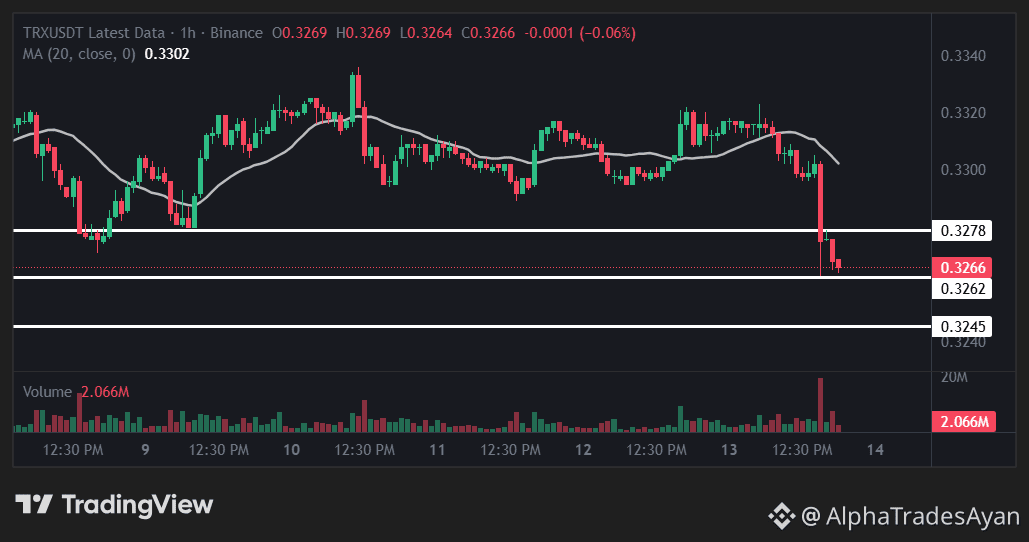Click the Binance exchange label

[x=236, y=33]
